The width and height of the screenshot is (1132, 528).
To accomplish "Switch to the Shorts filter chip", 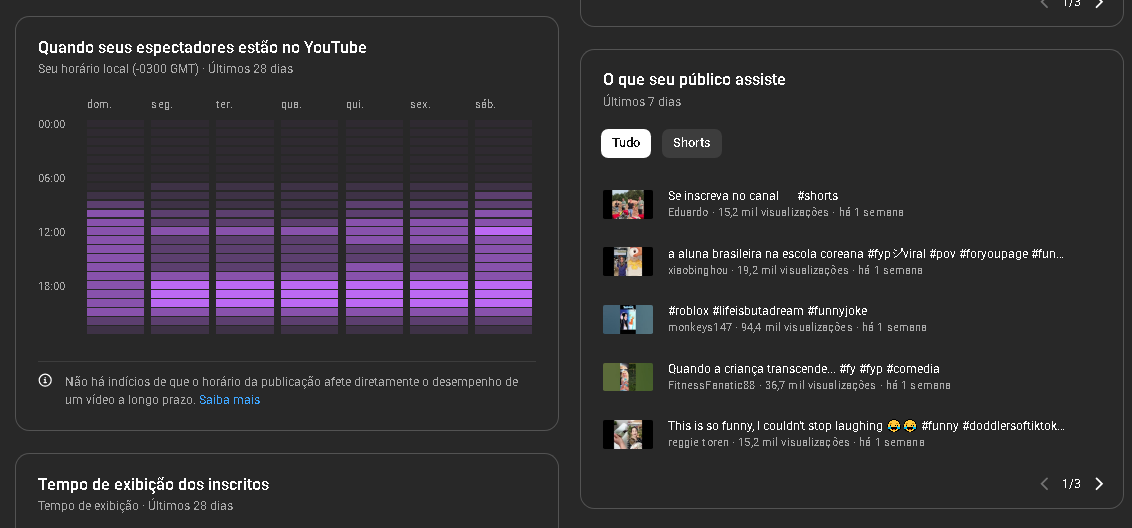I will click(x=691, y=143).
